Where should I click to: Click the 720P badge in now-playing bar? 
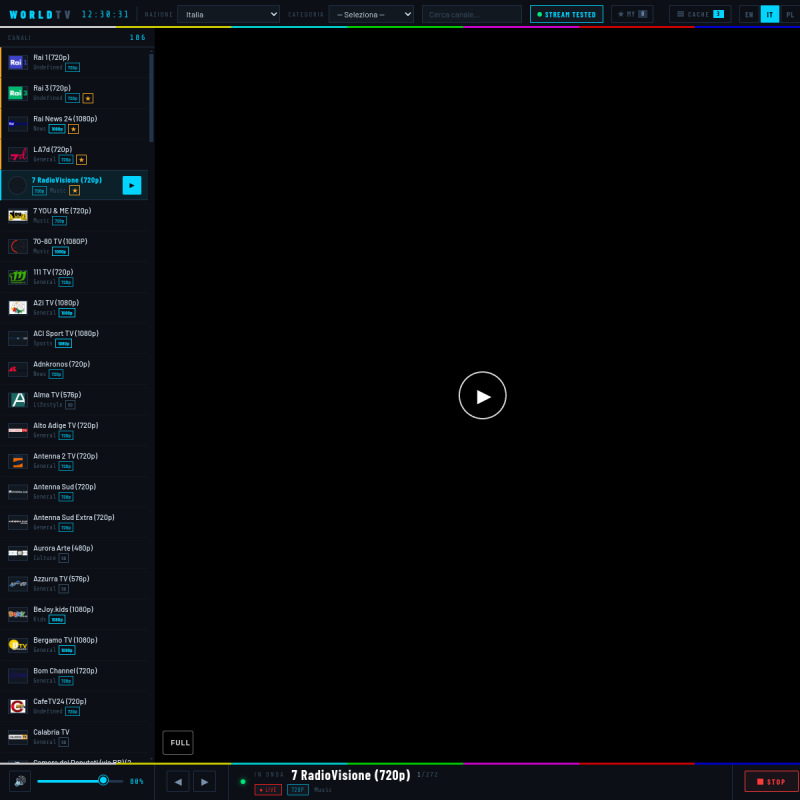click(x=298, y=790)
